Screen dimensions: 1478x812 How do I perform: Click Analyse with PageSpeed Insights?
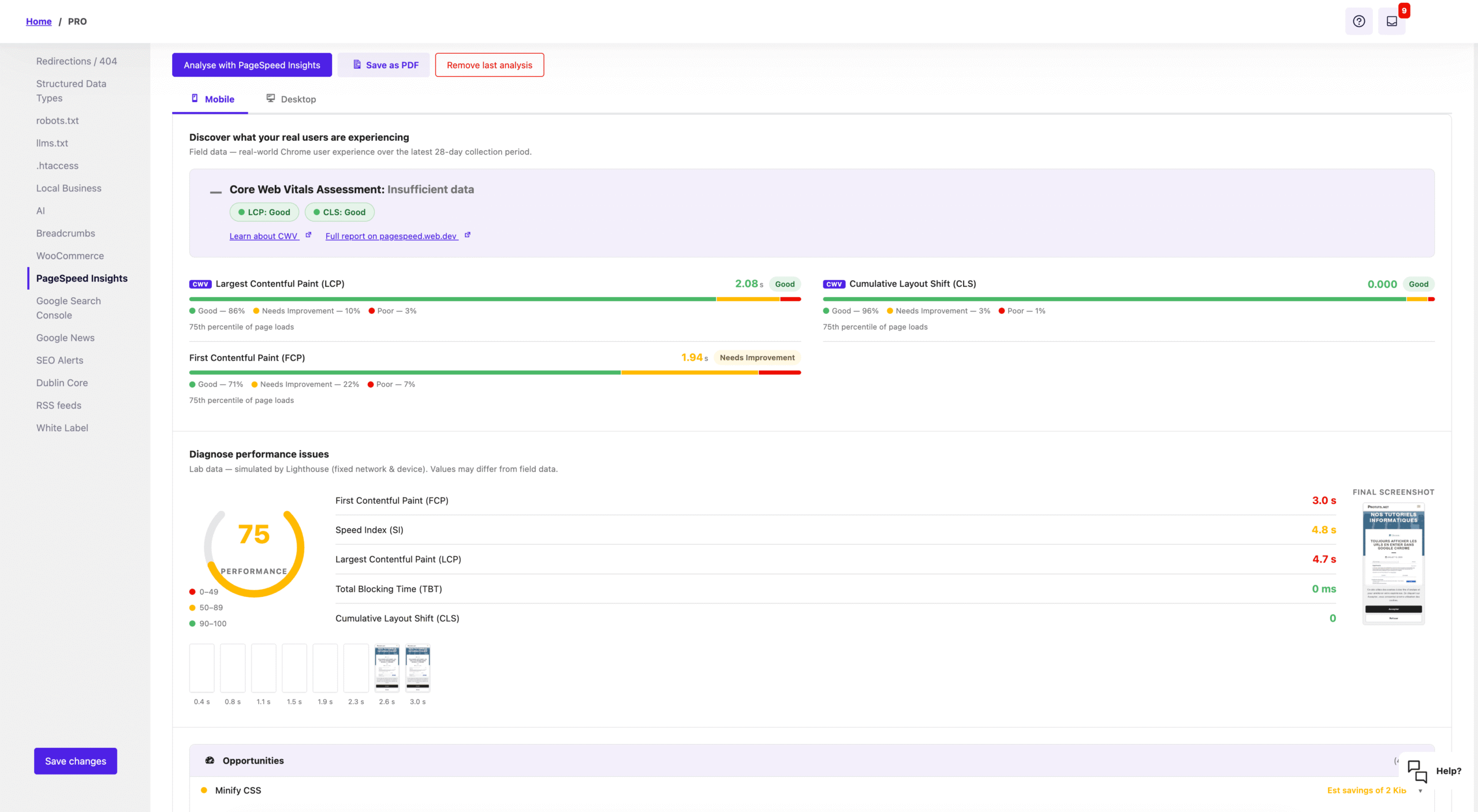coord(252,65)
